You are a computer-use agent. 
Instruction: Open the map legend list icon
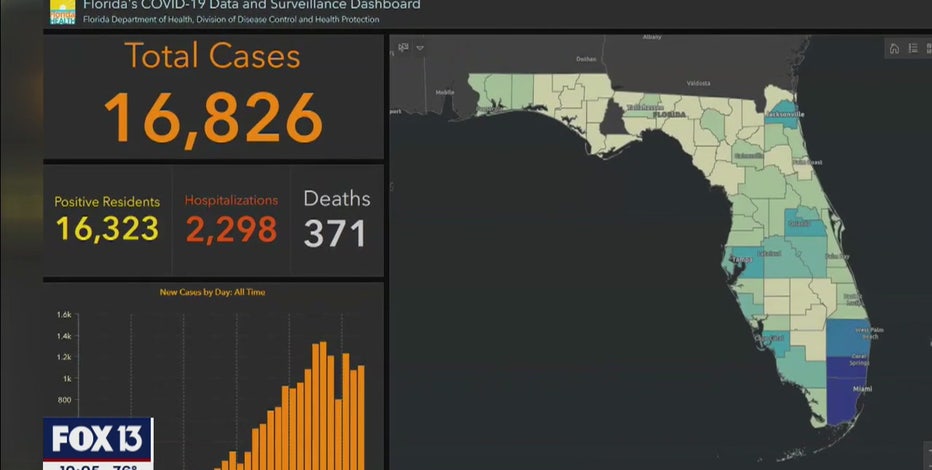coord(912,48)
